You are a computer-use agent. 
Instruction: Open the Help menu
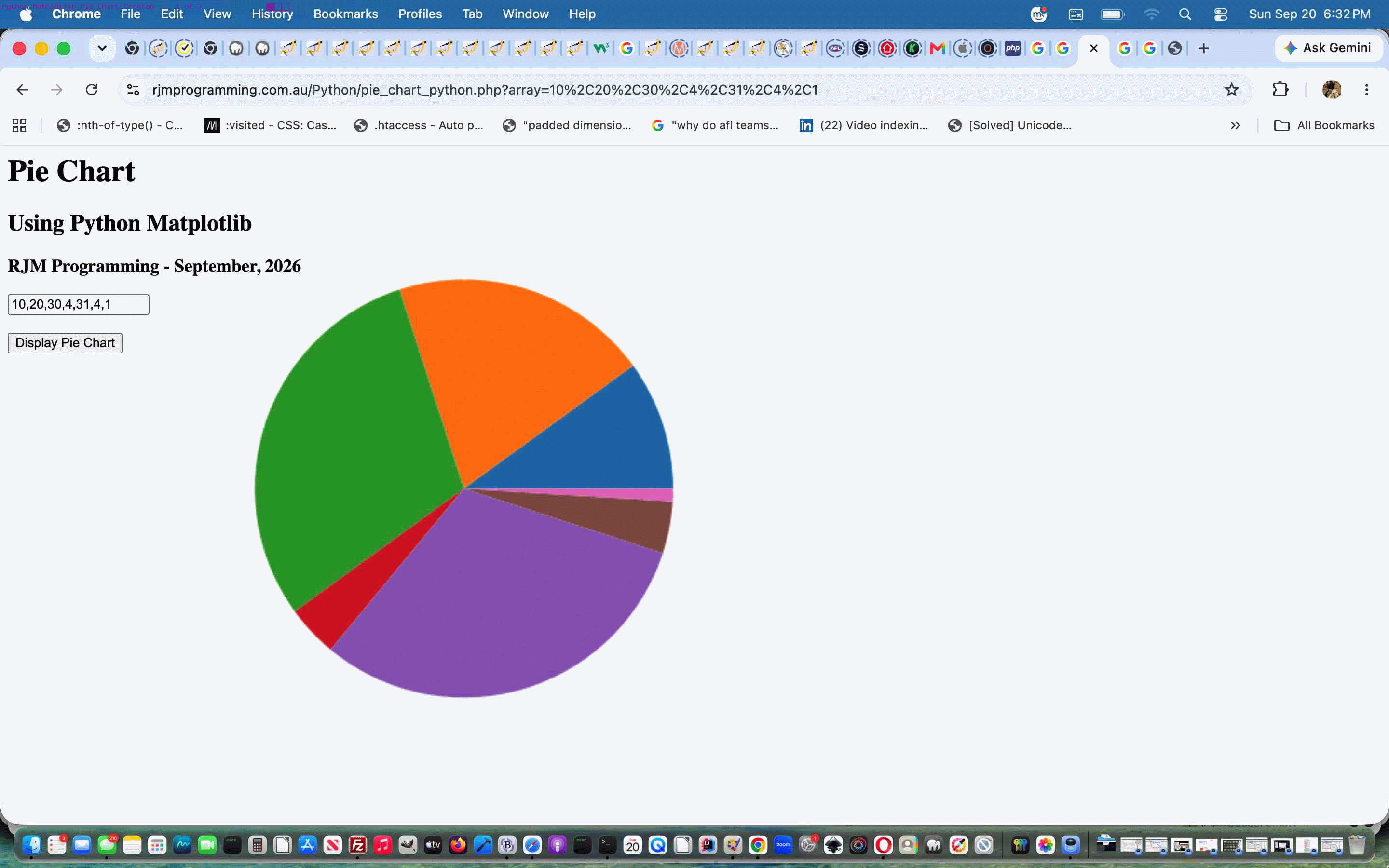[582, 14]
